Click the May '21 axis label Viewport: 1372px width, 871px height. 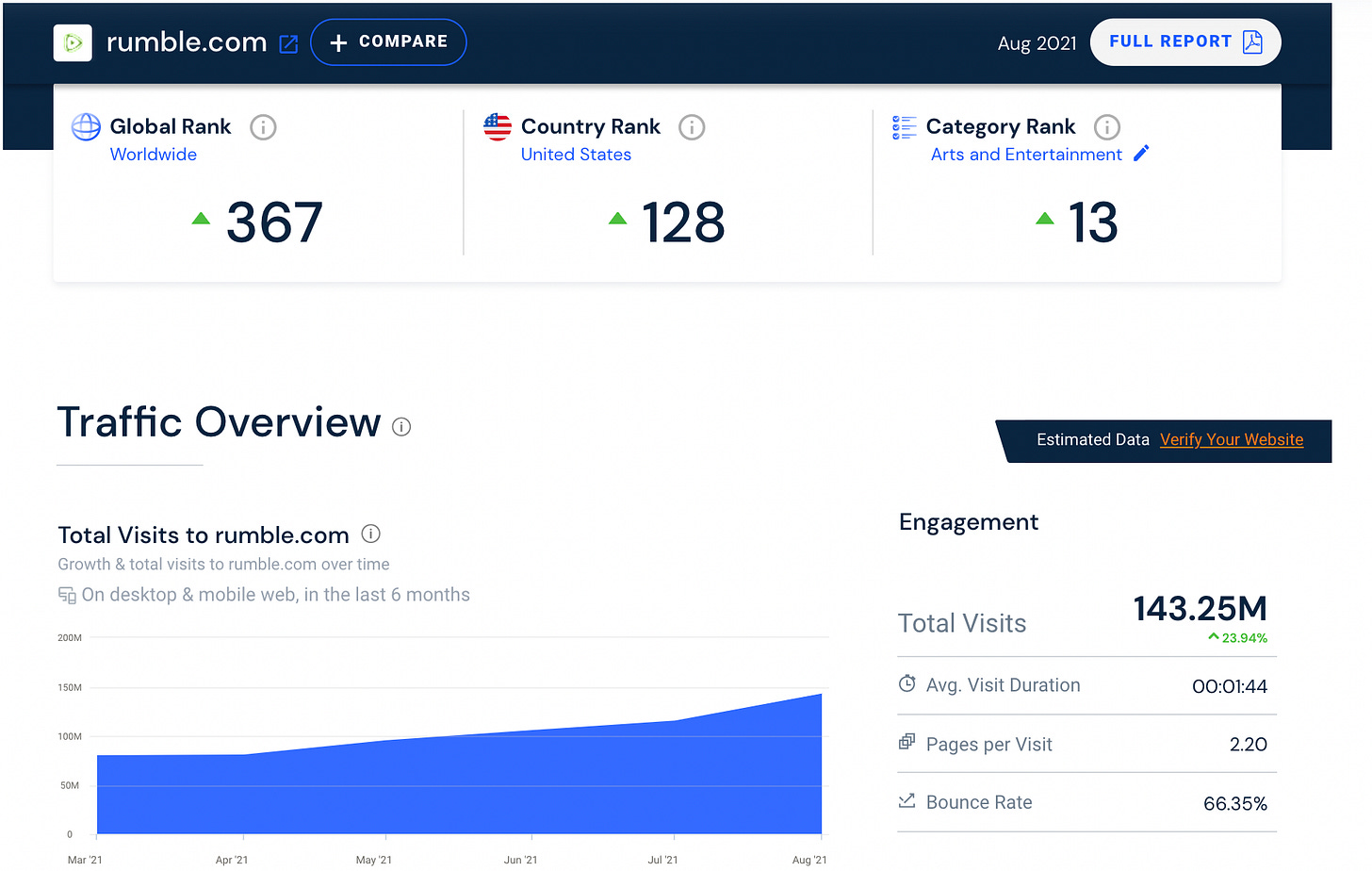374,860
